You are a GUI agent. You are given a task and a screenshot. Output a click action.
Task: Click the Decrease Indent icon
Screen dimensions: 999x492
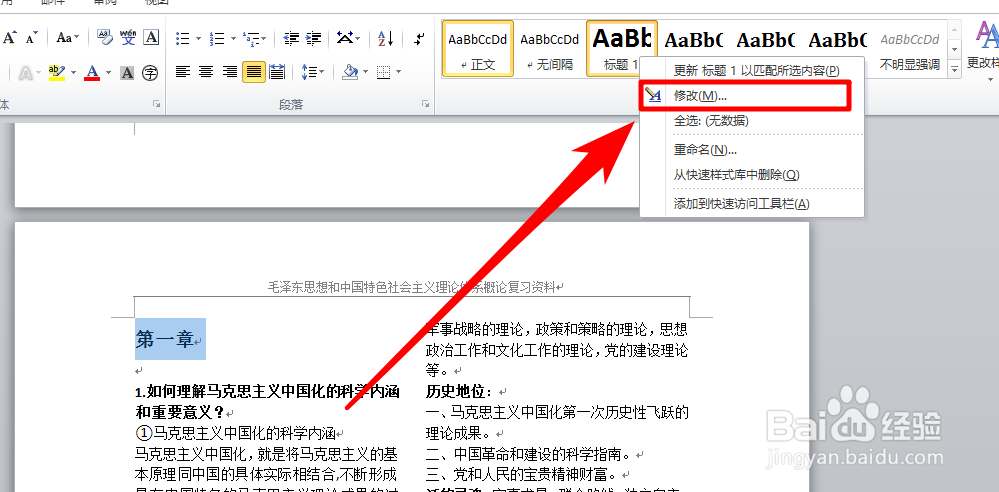292,39
